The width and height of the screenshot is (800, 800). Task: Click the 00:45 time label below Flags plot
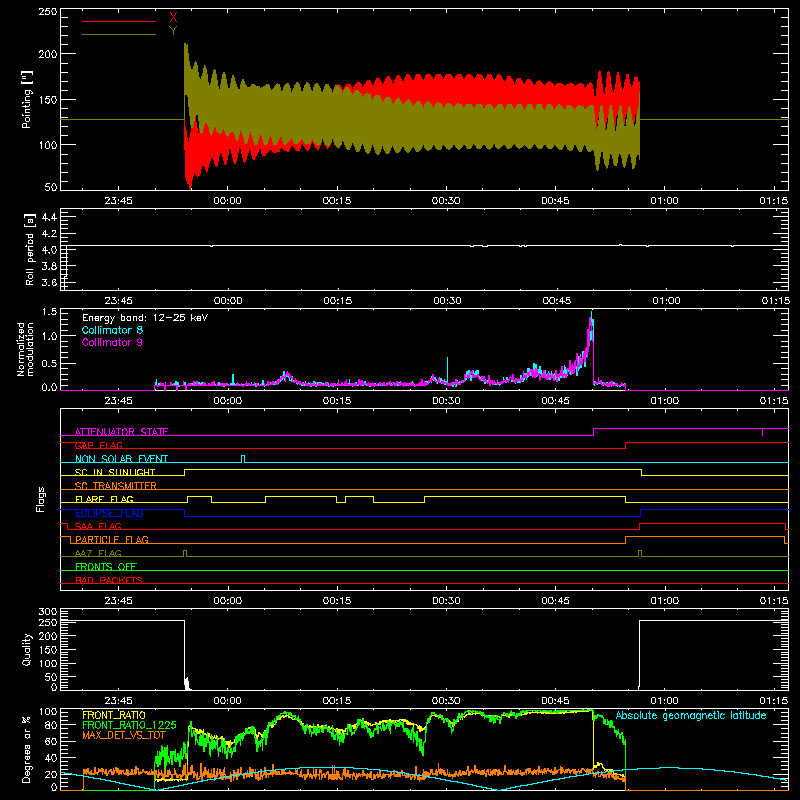555,601
